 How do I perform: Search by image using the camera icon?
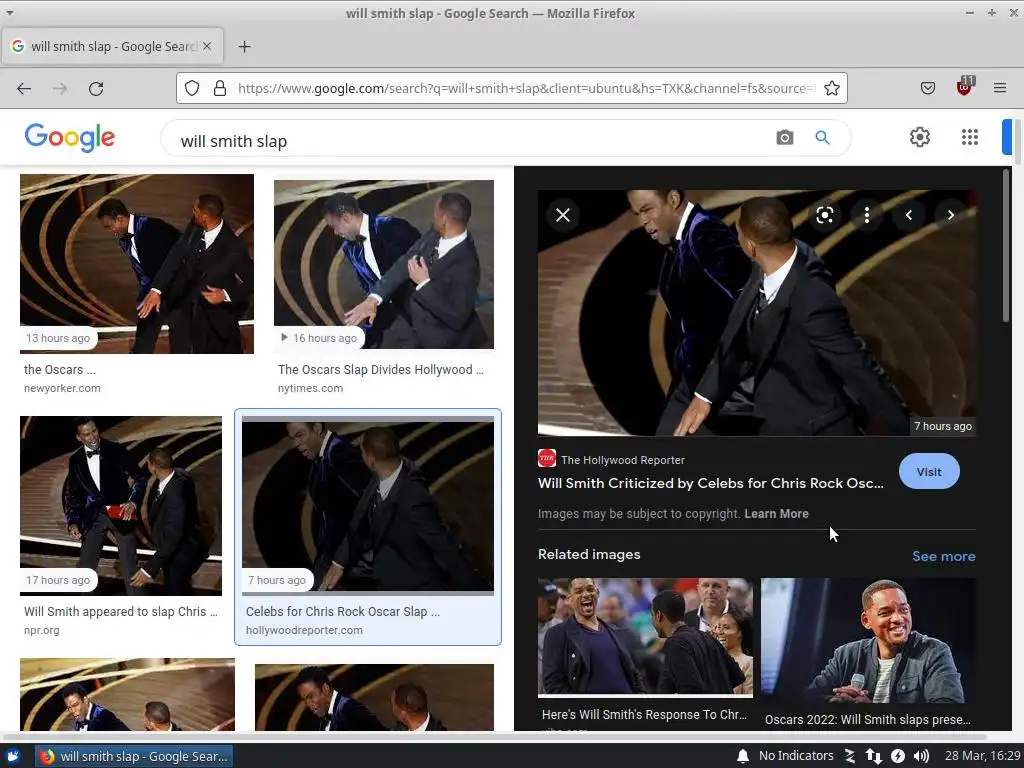(785, 138)
